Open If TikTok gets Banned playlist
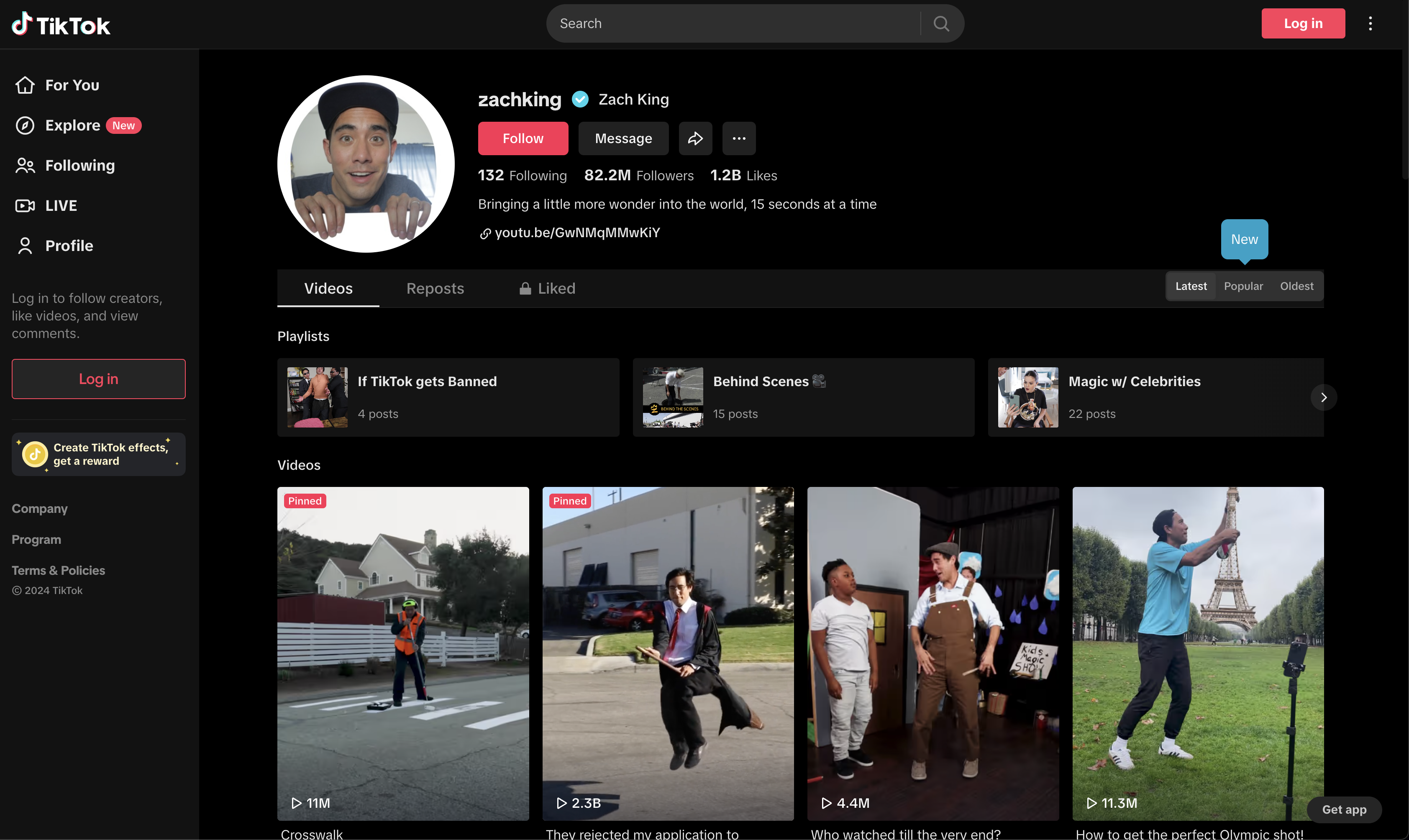This screenshot has height=840, width=1409. point(448,397)
